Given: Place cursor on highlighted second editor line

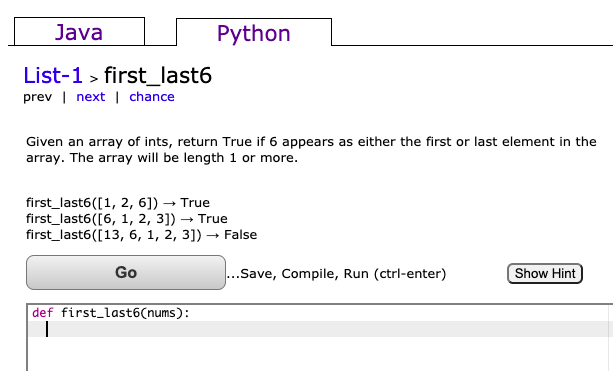Looking at the screenshot, I should click(x=321, y=329).
